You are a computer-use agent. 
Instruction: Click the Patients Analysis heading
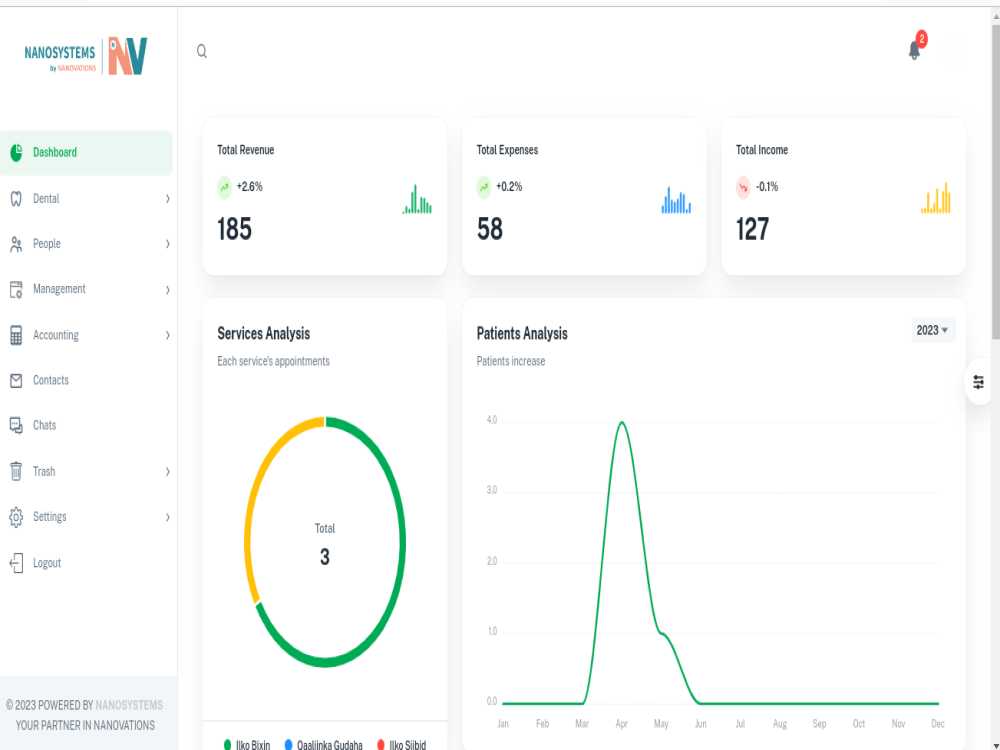tap(522, 334)
